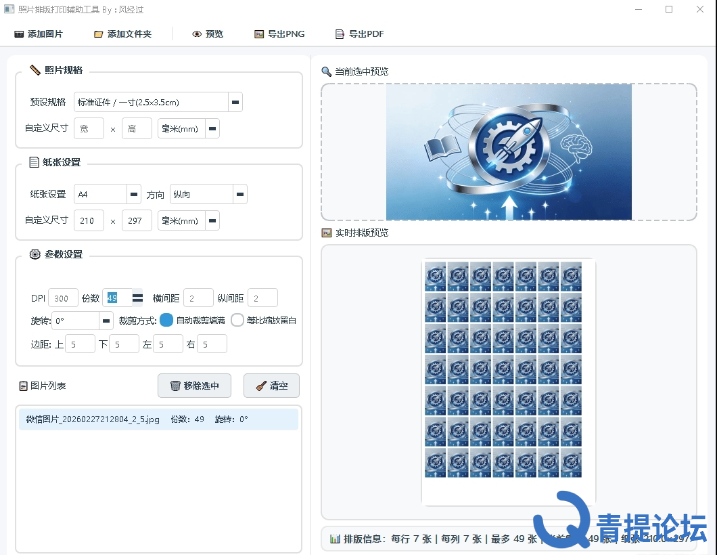Click the 份数 (copies) spinner arrows

136,298
